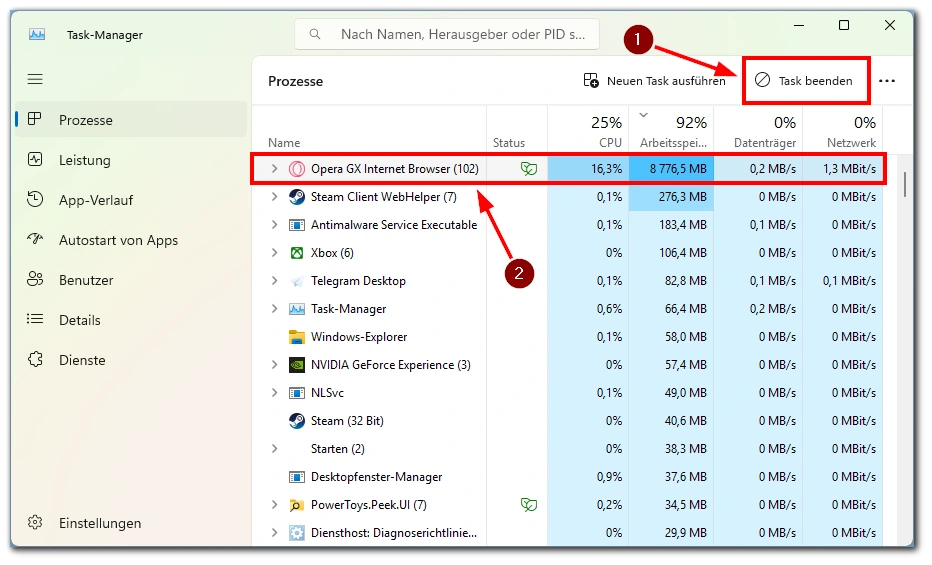
Task: Select the 8 776,5 MB memory cell
Action: (x=672, y=169)
